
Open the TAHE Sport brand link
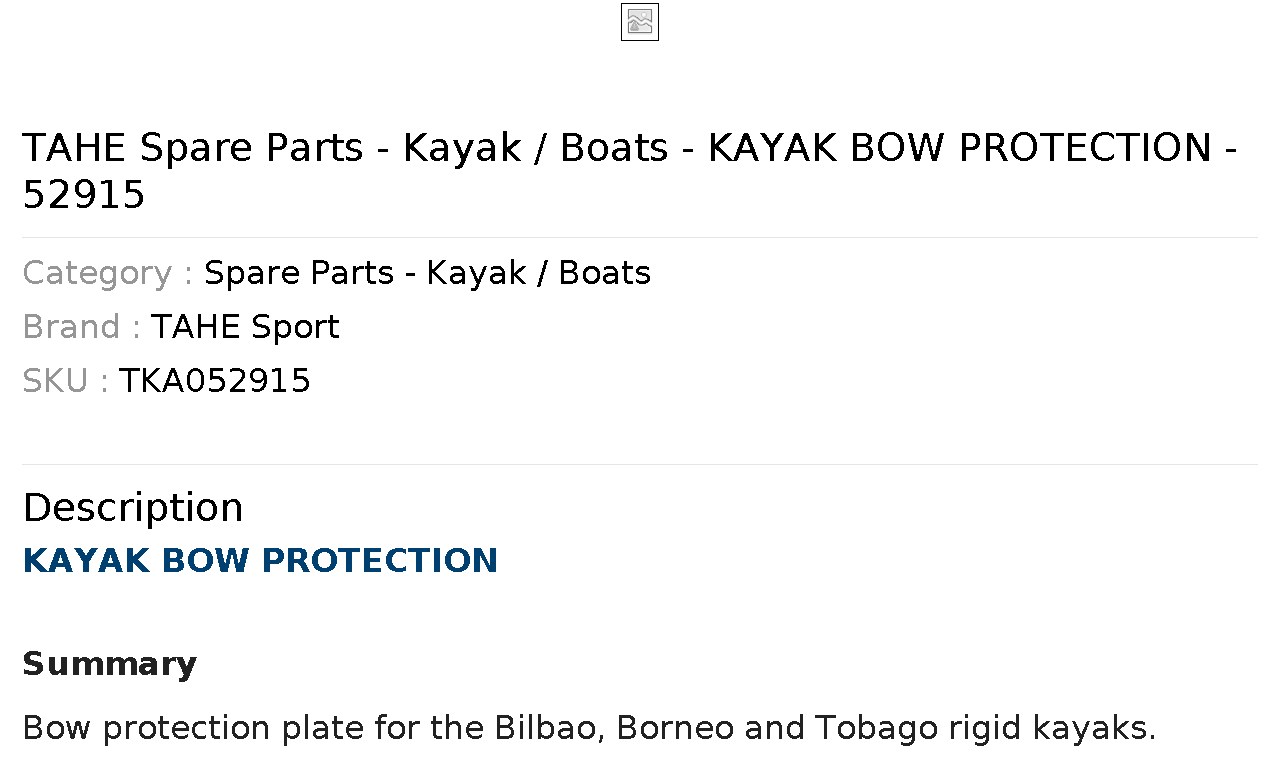245,327
